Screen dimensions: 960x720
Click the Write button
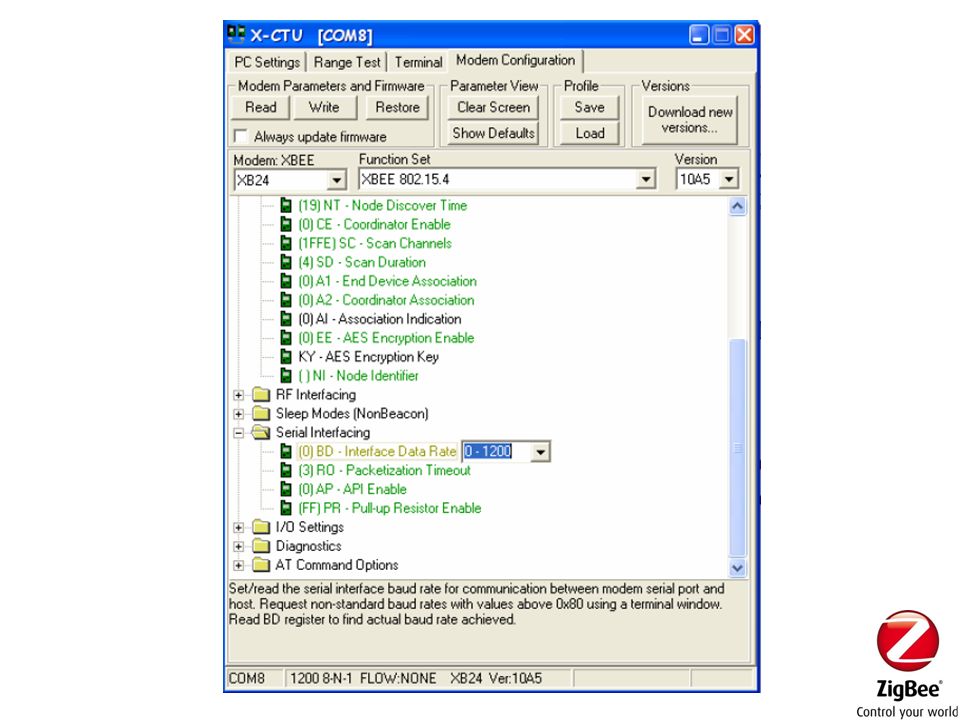(324, 107)
